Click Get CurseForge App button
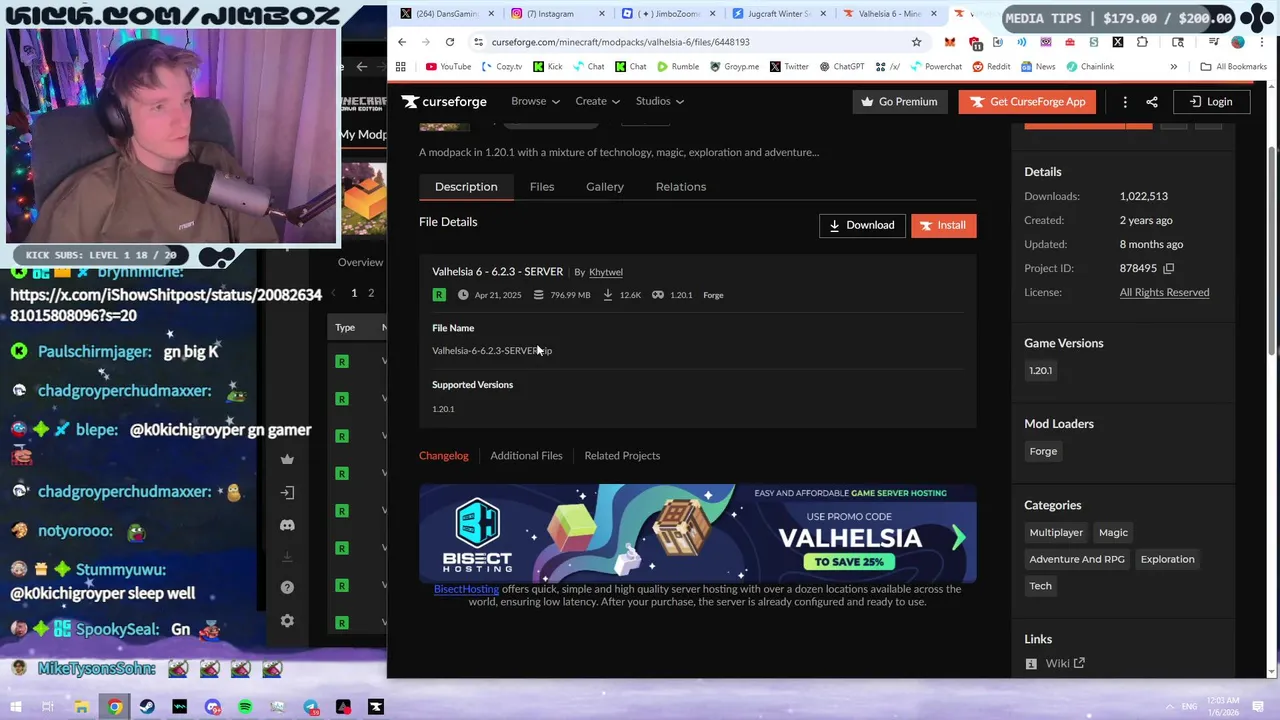Viewport: 1280px width, 720px height. pyautogui.click(x=1027, y=101)
